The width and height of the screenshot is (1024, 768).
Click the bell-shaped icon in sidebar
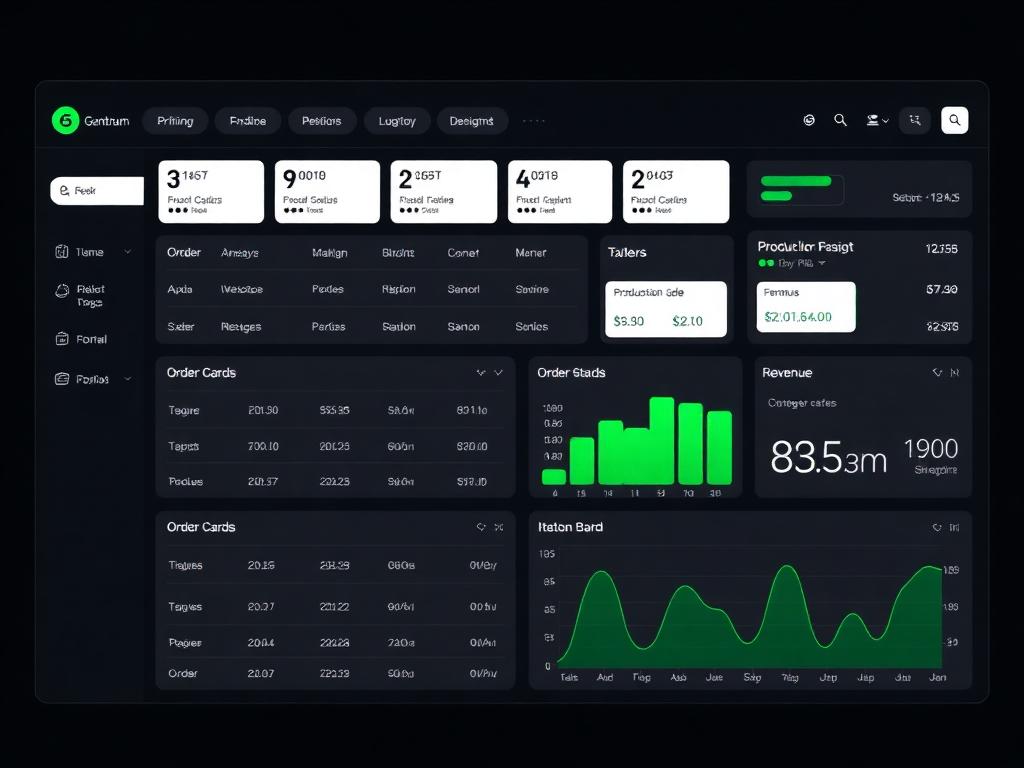click(61, 291)
